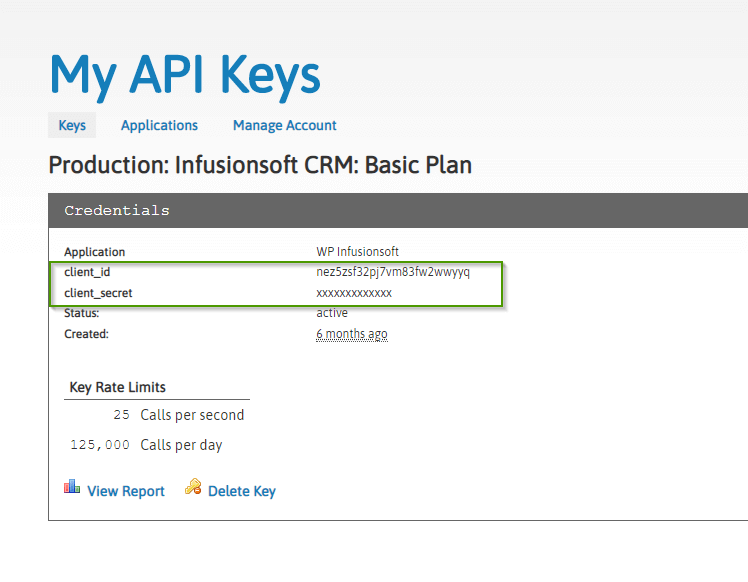Click the 'Calls per day' label

pos(181,445)
